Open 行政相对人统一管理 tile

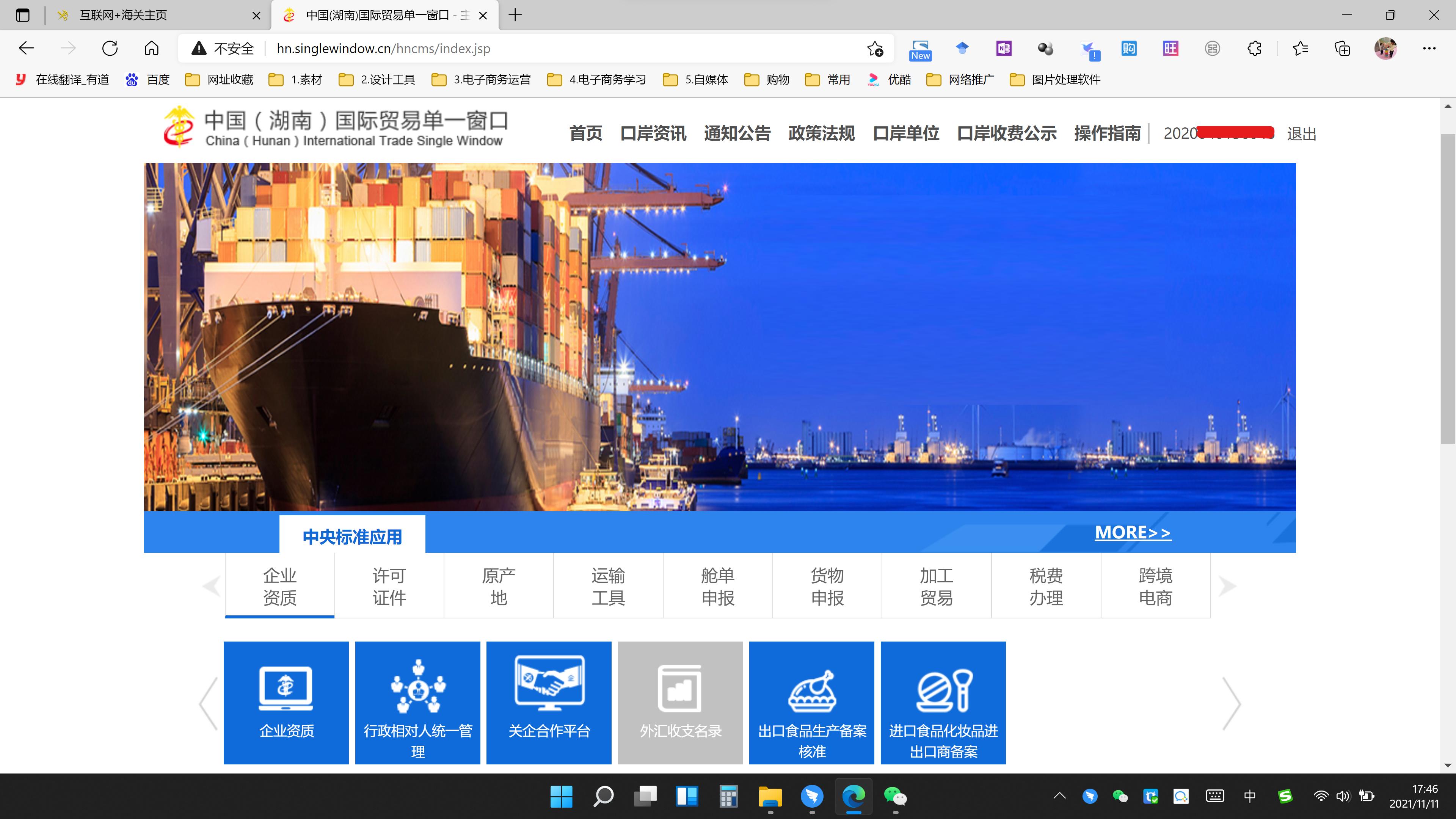[417, 702]
